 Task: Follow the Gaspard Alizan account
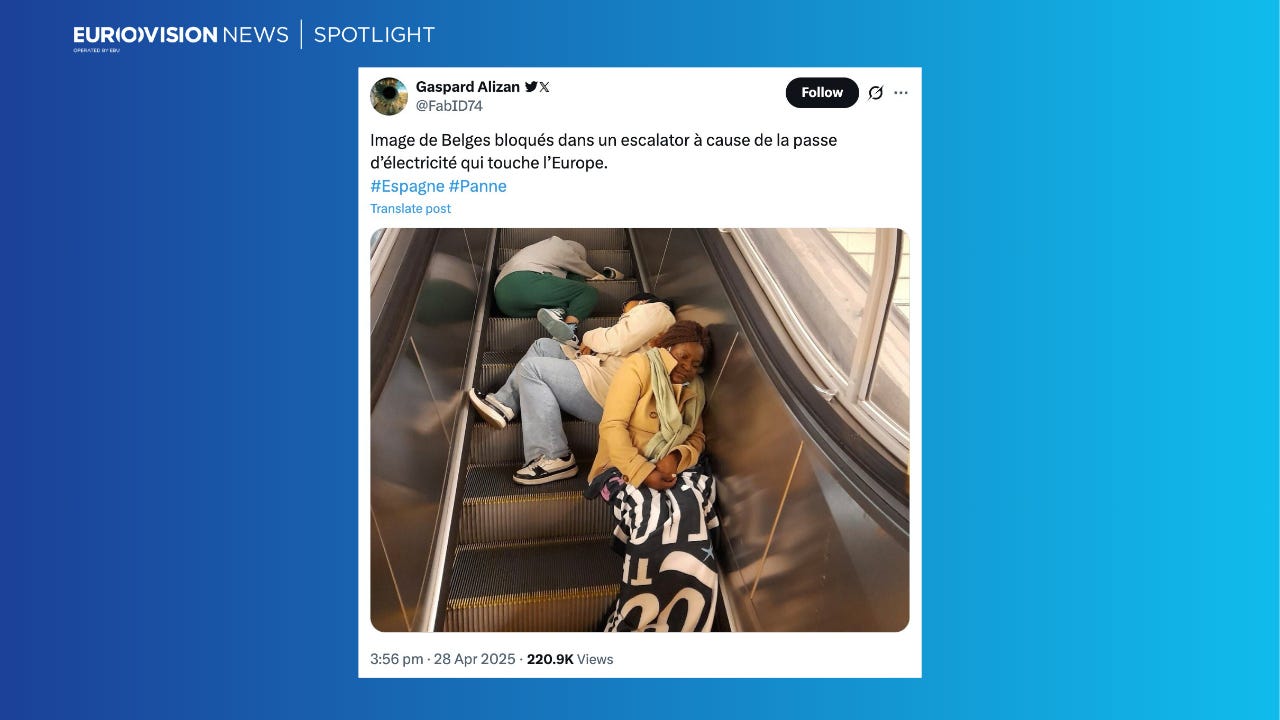[x=822, y=92]
